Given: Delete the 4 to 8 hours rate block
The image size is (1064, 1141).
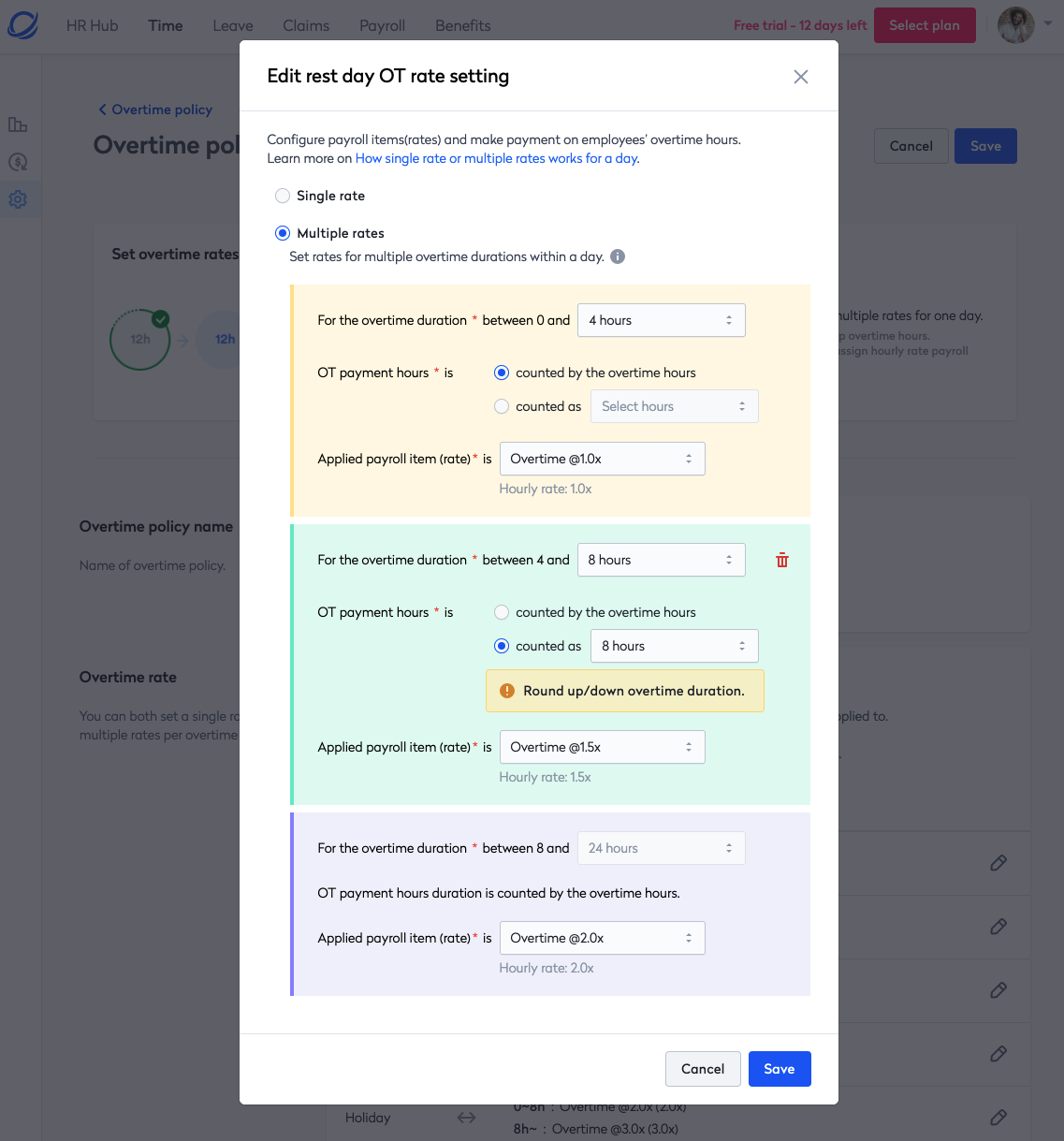Looking at the screenshot, I should coord(782,560).
